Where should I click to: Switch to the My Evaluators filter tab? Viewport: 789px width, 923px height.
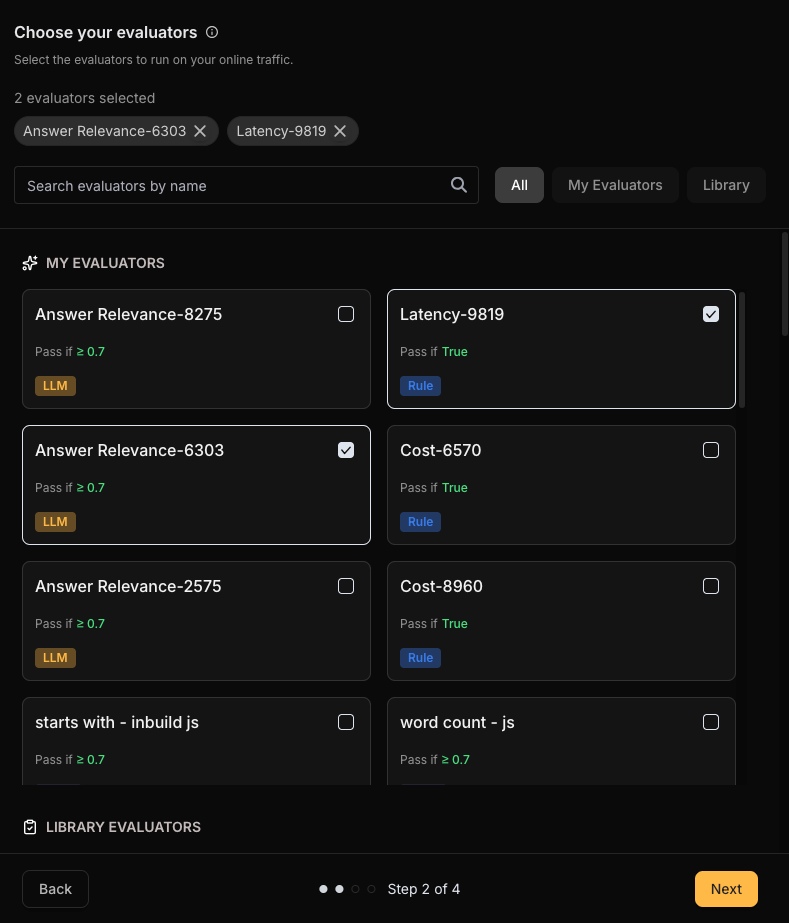pos(615,185)
